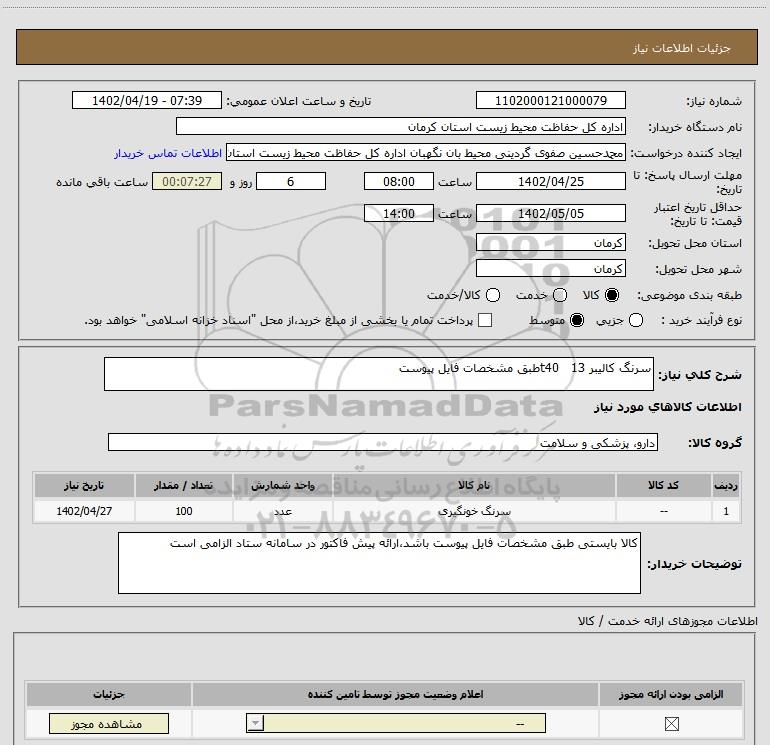The width and height of the screenshot is (770, 745).
Task: Click the ردیف column header
Action: pos(726,485)
